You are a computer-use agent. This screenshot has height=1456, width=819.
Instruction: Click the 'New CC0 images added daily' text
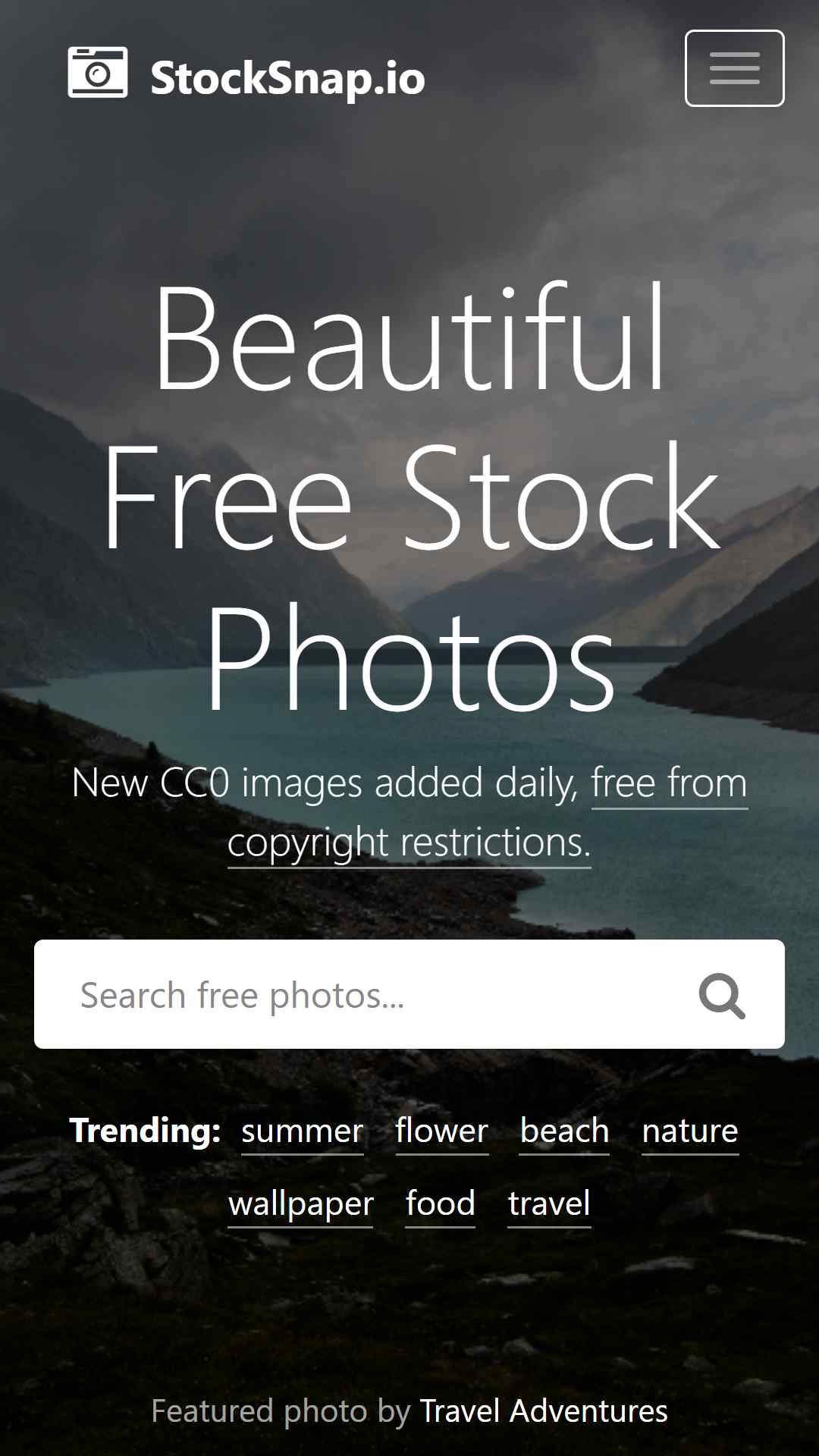point(325,783)
